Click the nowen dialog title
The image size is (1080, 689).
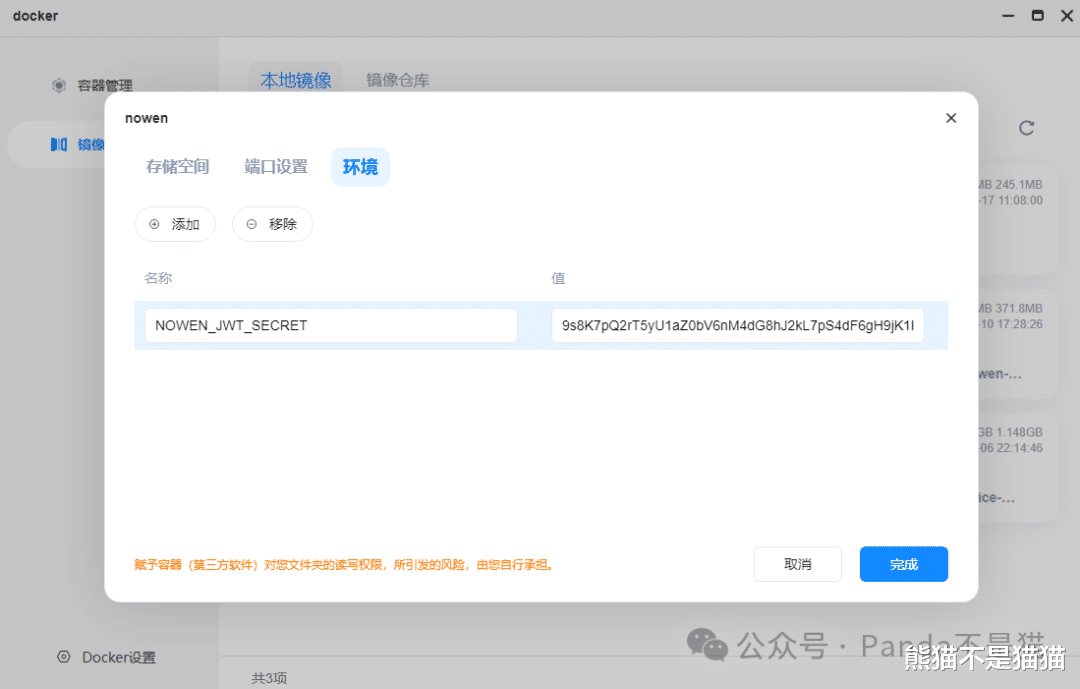click(x=146, y=118)
